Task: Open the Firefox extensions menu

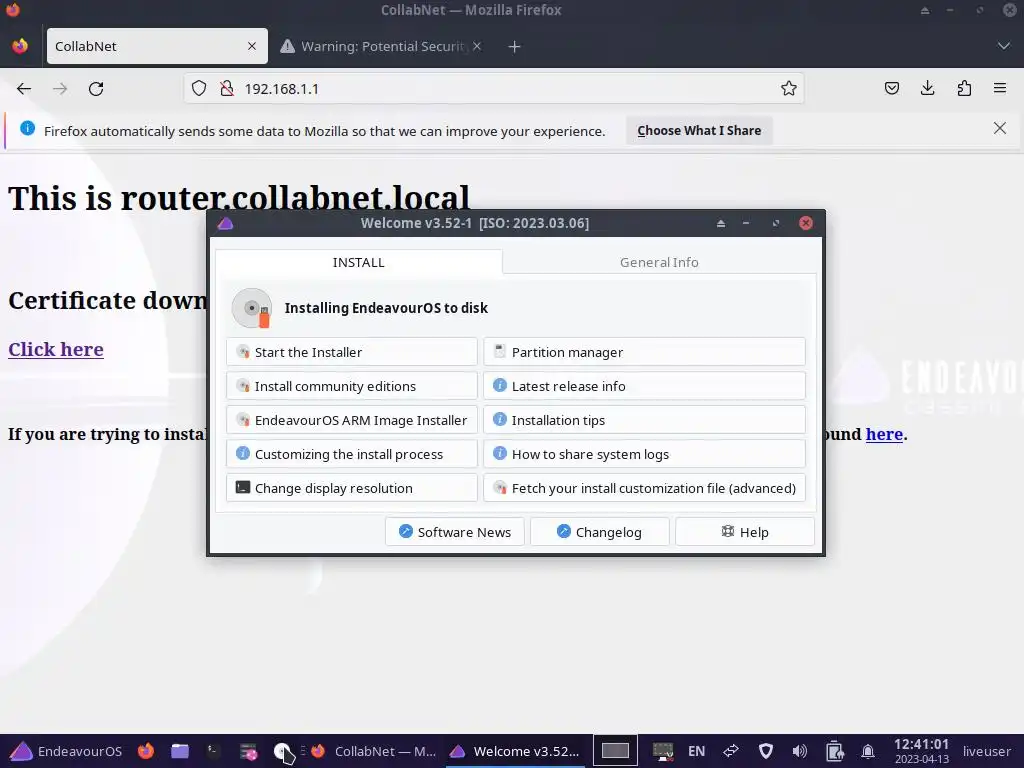Action: click(x=964, y=88)
